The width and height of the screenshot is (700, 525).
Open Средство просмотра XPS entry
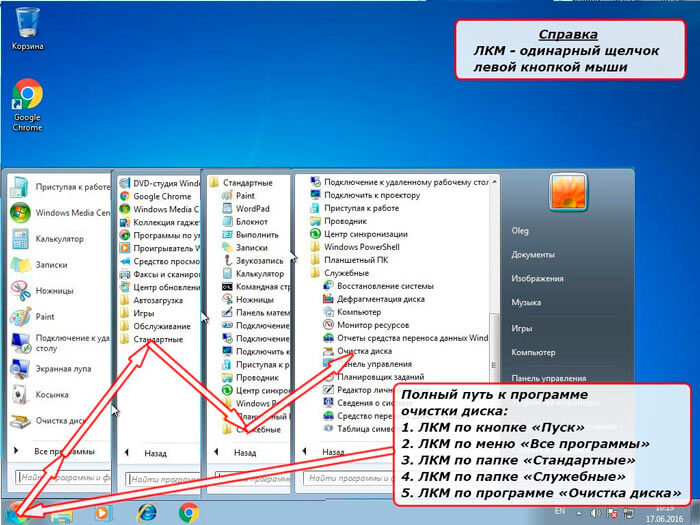coord(160,261)
